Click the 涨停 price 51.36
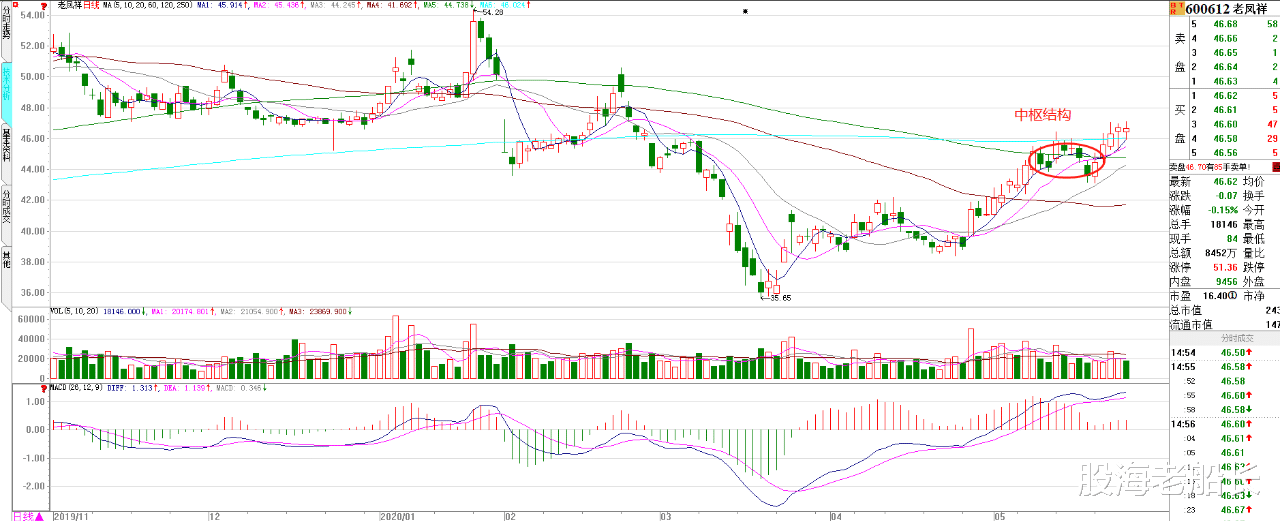The image size is (1280, 521). [1224, 268]
